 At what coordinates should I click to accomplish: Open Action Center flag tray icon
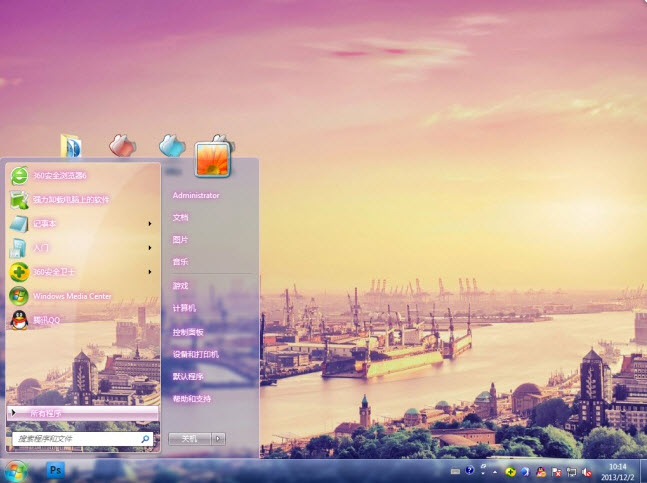tap(556, 472)
